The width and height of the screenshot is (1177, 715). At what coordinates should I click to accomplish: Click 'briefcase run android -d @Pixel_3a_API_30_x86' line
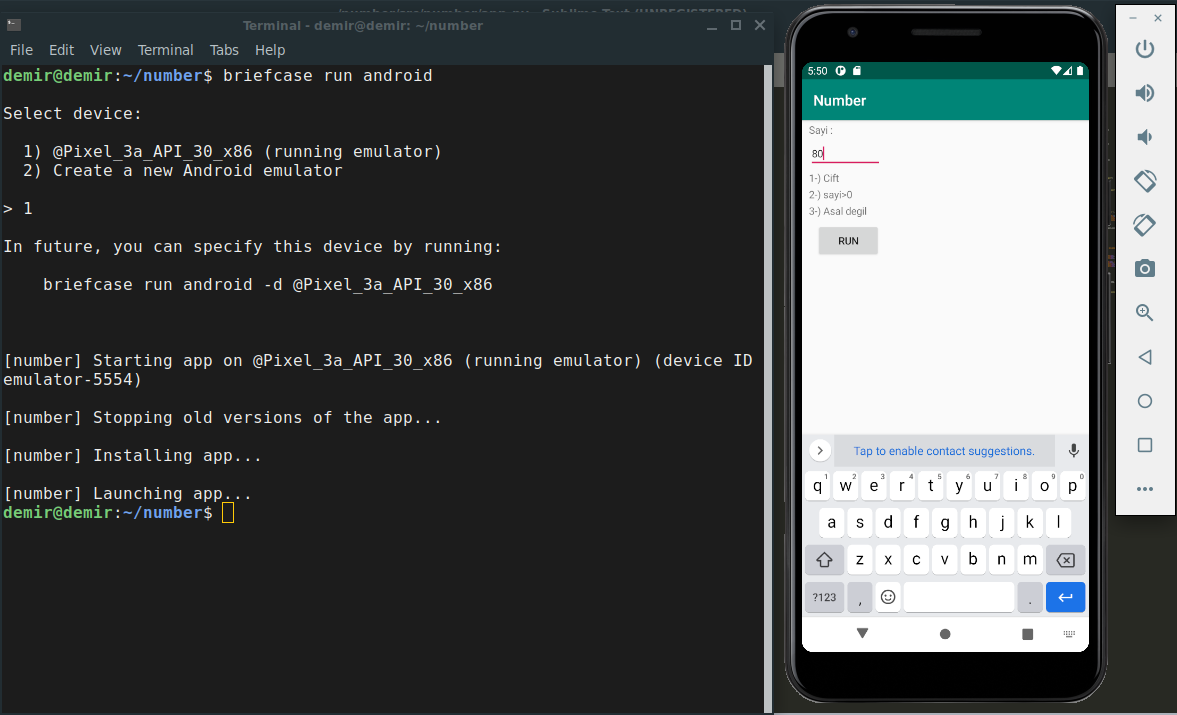[267, 285]
